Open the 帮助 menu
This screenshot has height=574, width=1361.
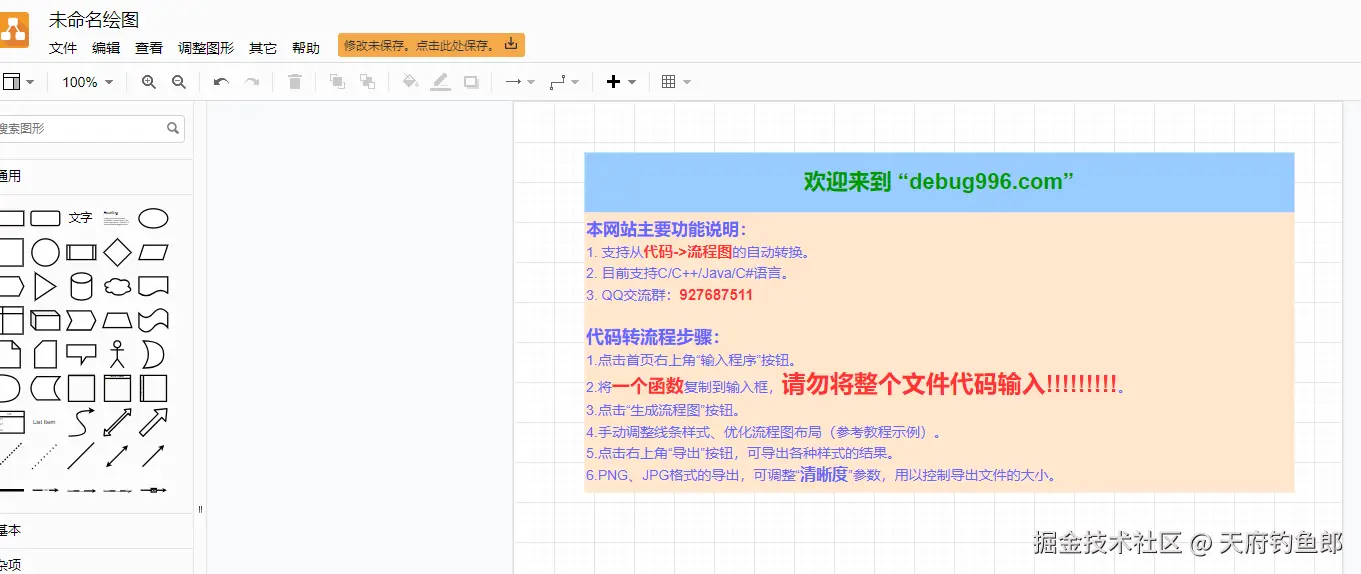point(306,48)
